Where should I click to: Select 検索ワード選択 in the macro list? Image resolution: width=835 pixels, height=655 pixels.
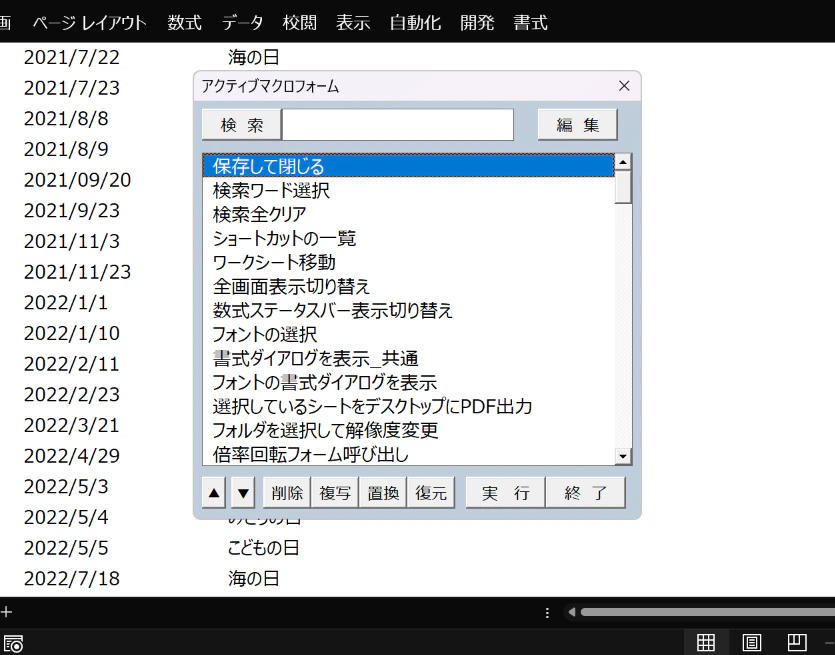click(x=408, y=190)
